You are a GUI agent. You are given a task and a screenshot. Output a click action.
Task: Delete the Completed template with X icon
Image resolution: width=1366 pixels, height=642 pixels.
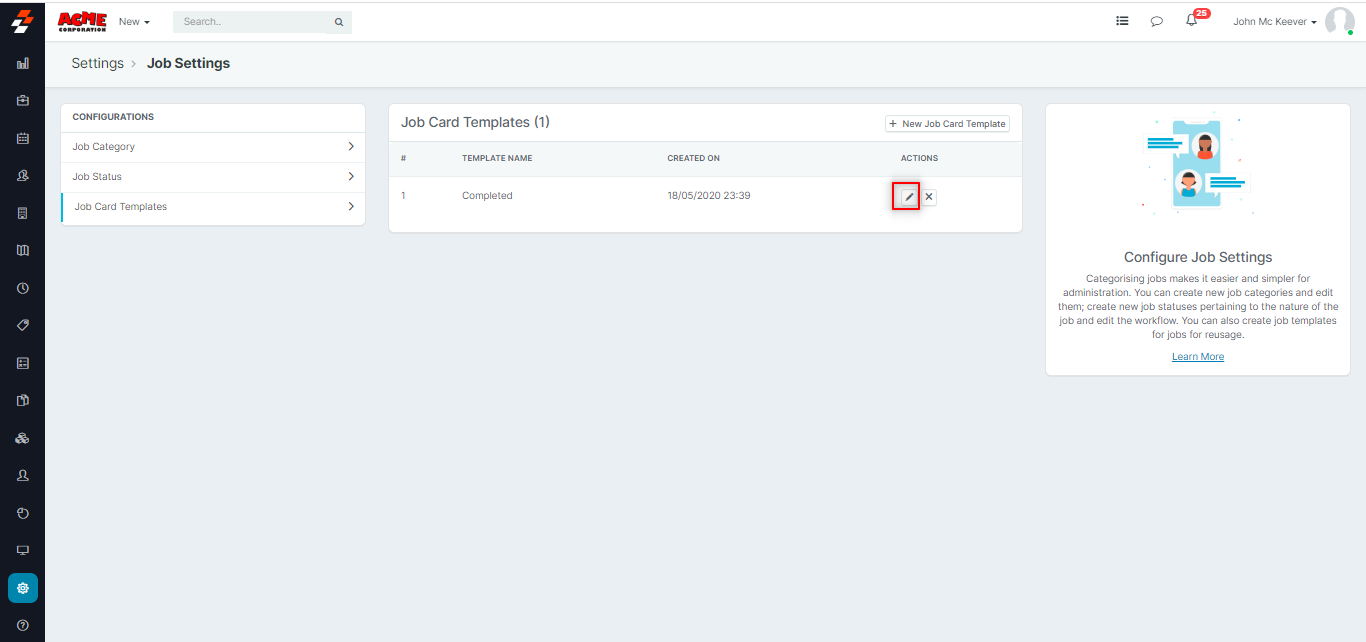(929, 197)
